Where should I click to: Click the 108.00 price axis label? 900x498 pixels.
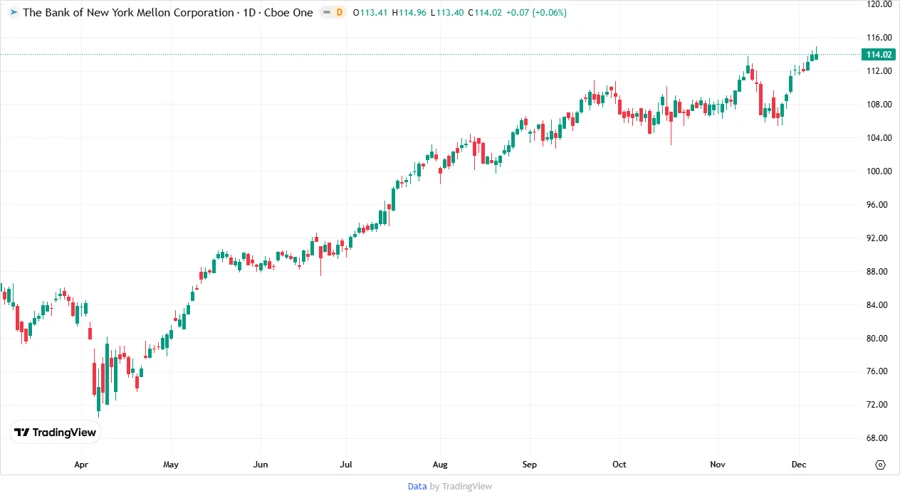click(x=879, y=104)
